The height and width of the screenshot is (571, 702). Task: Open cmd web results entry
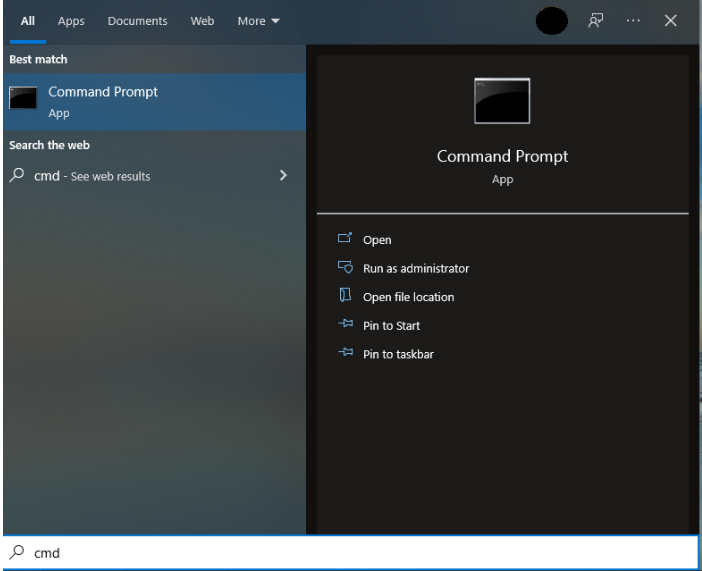pos(154,176)
